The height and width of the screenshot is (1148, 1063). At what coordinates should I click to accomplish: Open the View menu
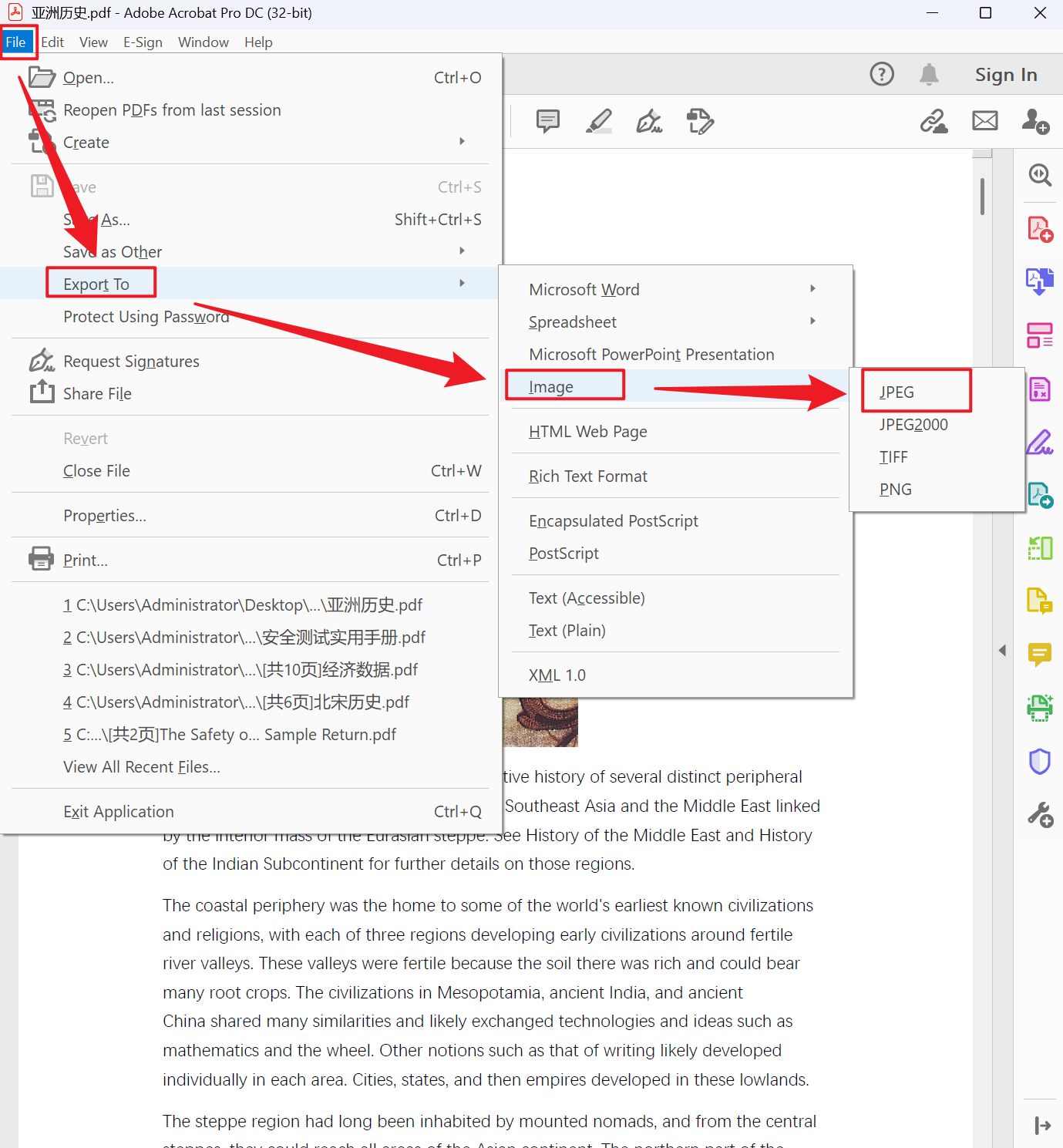click(x=93, y=42)
